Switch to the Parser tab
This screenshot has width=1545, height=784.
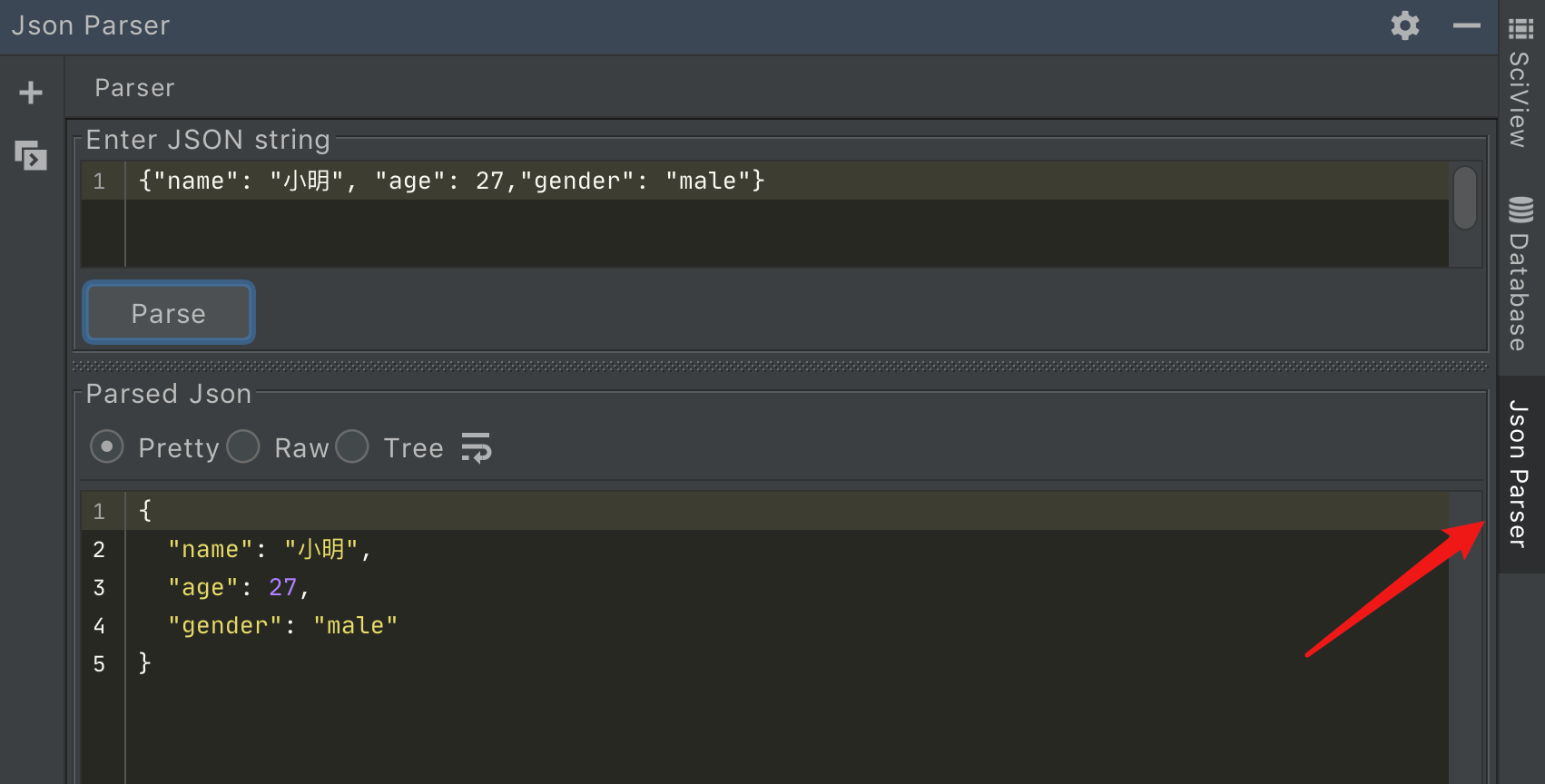[134, 88]
